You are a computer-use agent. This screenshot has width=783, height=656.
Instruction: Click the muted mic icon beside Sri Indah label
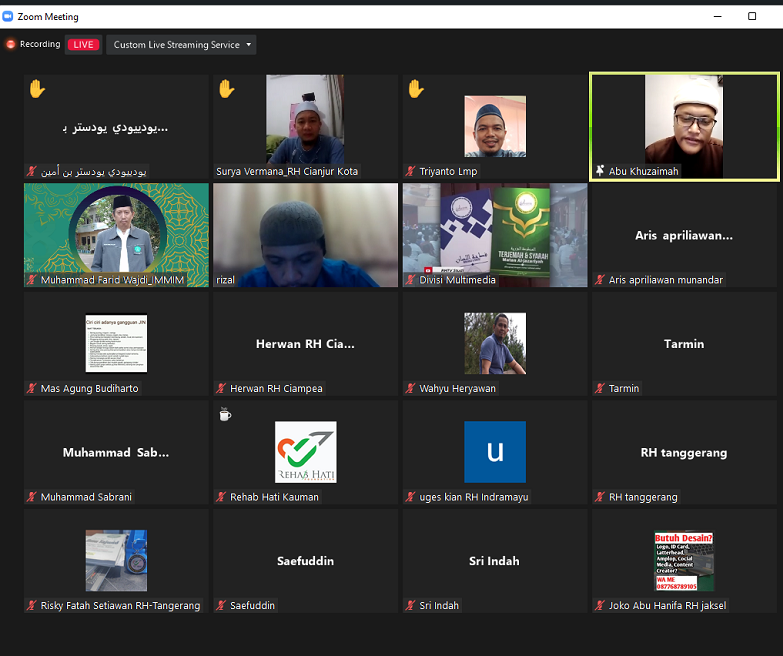click(410, 605)
